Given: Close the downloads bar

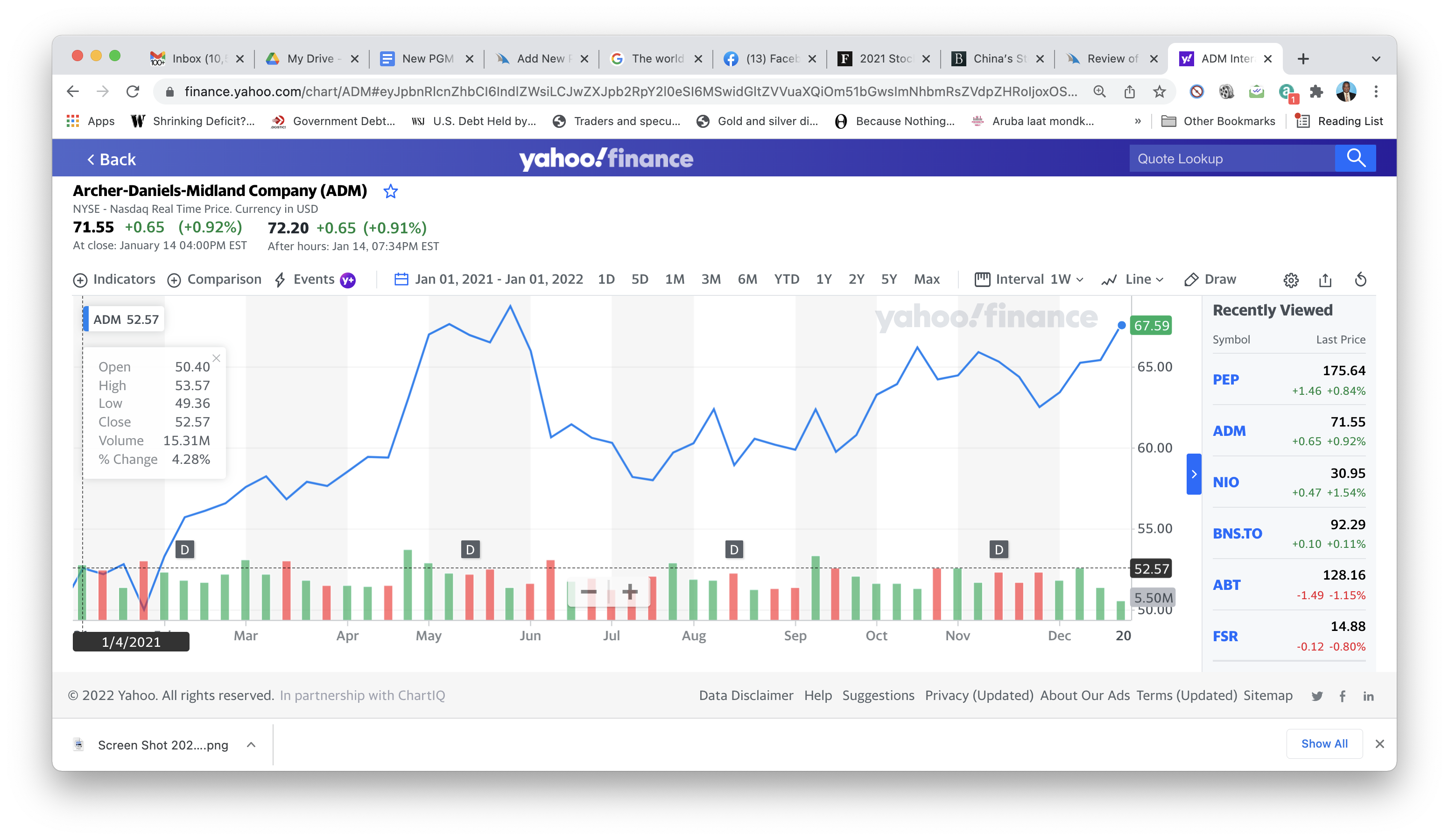Looking at the screenshot, I should click(1379, 744).
